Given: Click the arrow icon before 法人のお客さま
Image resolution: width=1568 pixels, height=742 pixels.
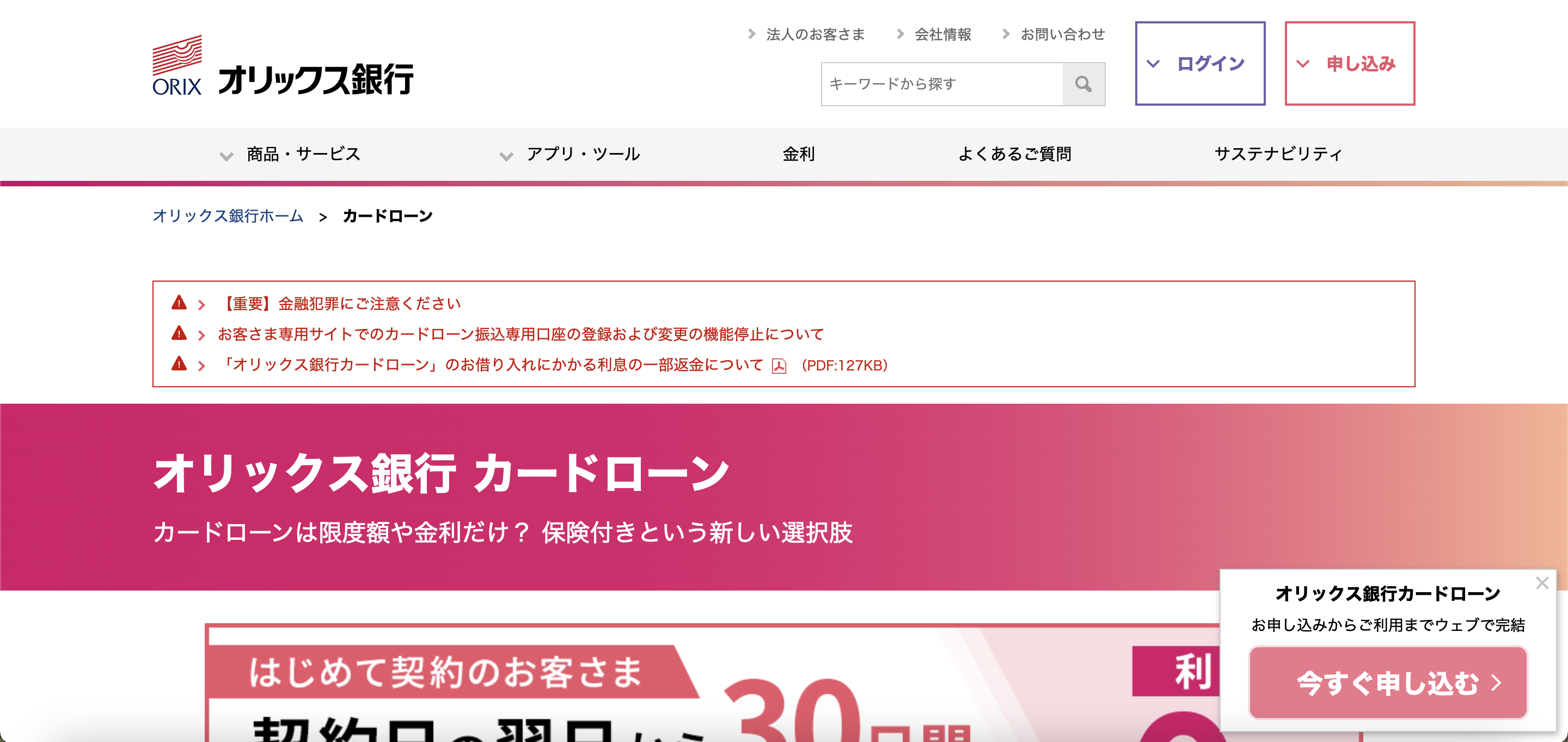Looking at the screenshot, I should (751, 35).
